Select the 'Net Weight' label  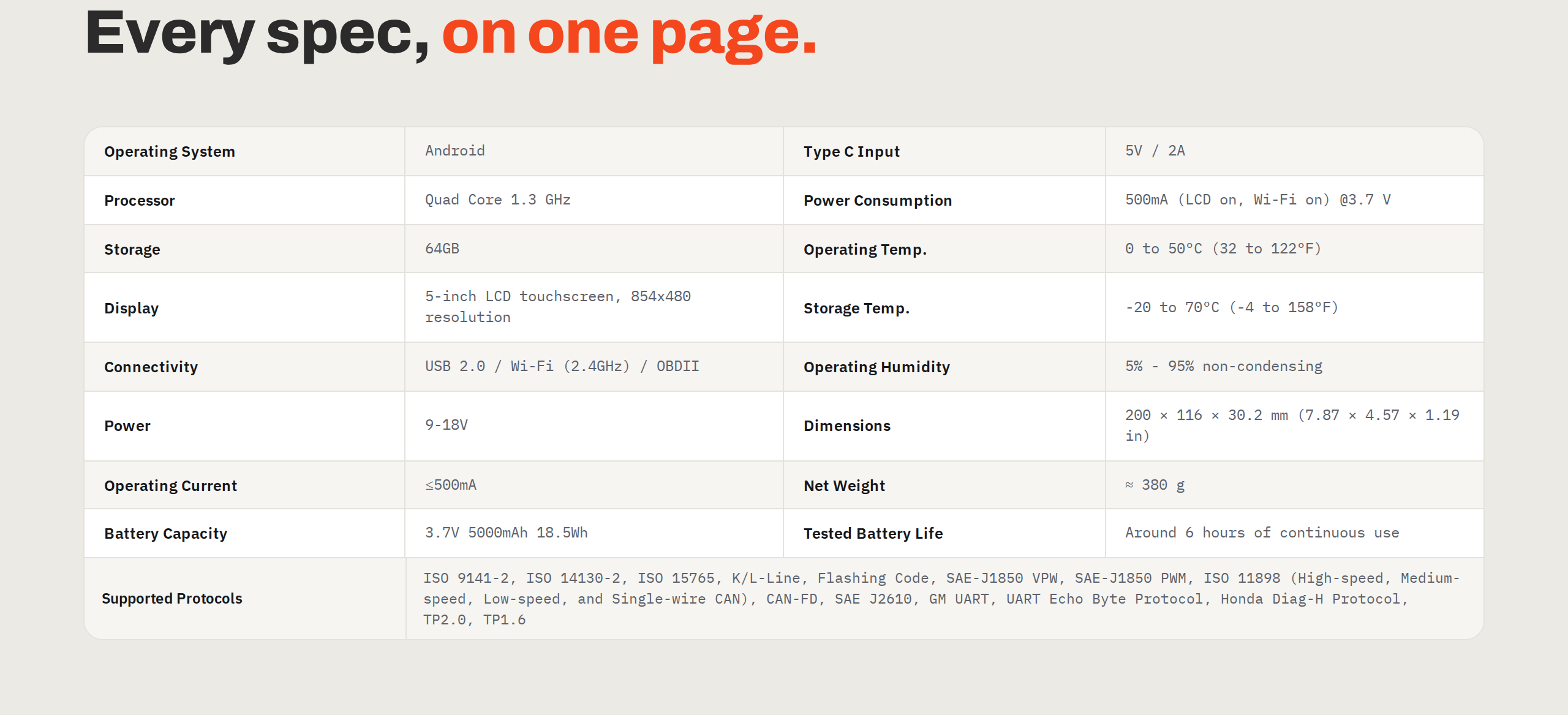[844, 486]
